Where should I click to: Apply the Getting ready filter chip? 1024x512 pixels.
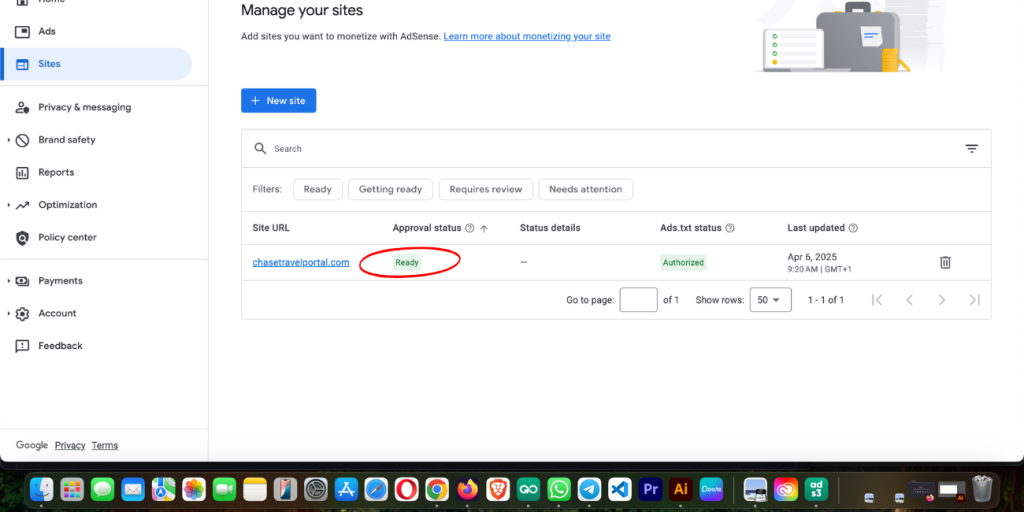(x=391, y=189)
